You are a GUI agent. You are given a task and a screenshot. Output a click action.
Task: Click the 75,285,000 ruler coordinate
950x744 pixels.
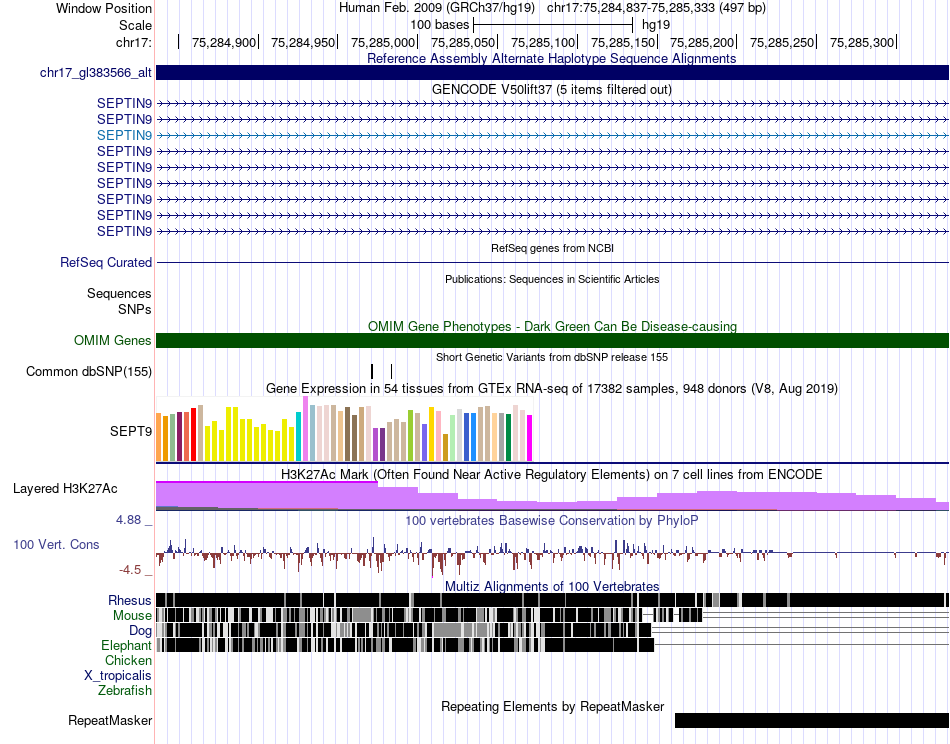click(383, 42)
